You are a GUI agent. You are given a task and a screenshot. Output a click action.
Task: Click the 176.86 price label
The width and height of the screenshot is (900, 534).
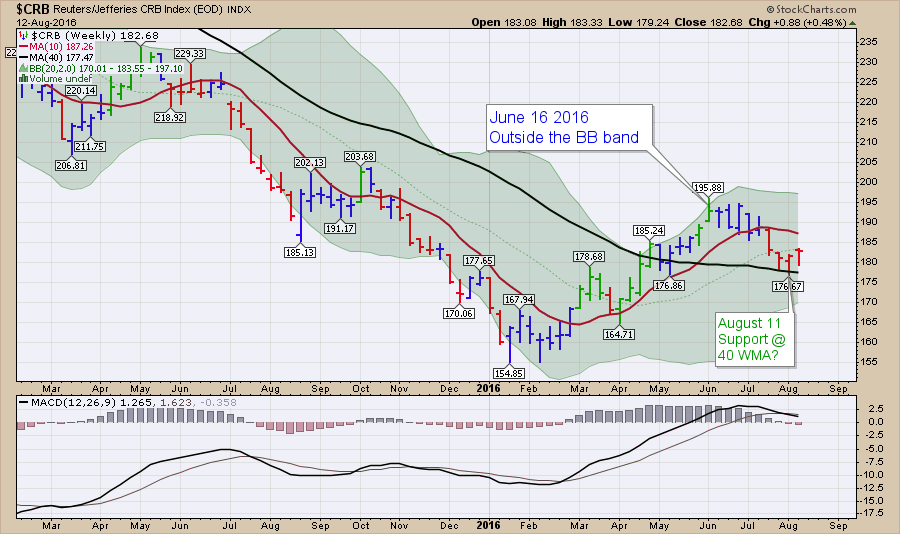point(669,285)
